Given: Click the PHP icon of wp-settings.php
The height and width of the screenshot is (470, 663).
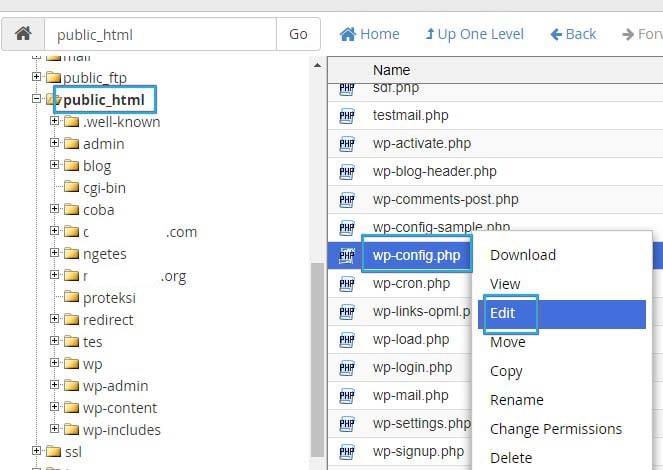Looking at the screenshot, I should point(347,424).
